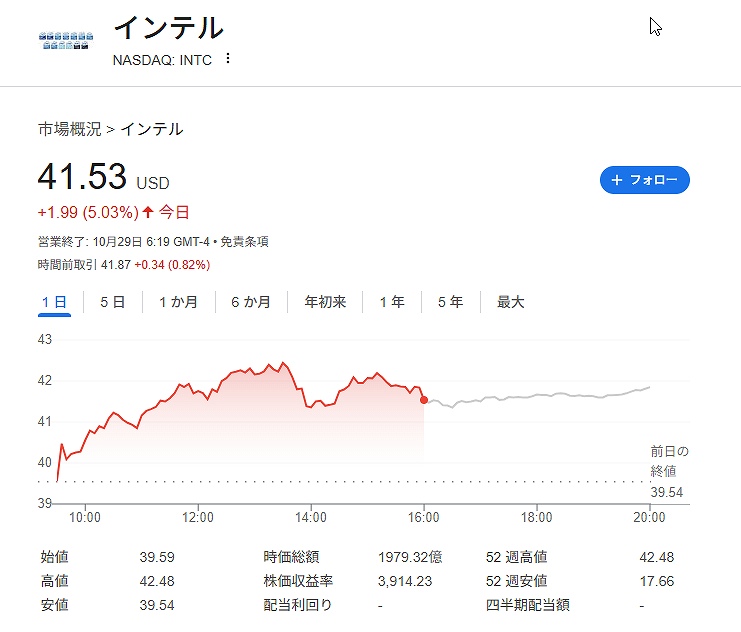Open the 市場概況 breadcrumb link

point(69,129)
